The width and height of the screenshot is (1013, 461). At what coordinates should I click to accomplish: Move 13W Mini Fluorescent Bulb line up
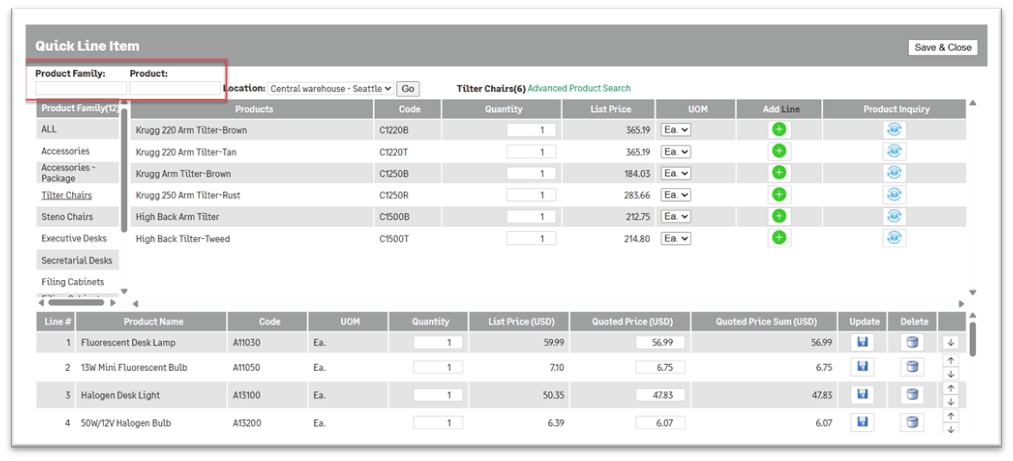click(x=950, y=361)
